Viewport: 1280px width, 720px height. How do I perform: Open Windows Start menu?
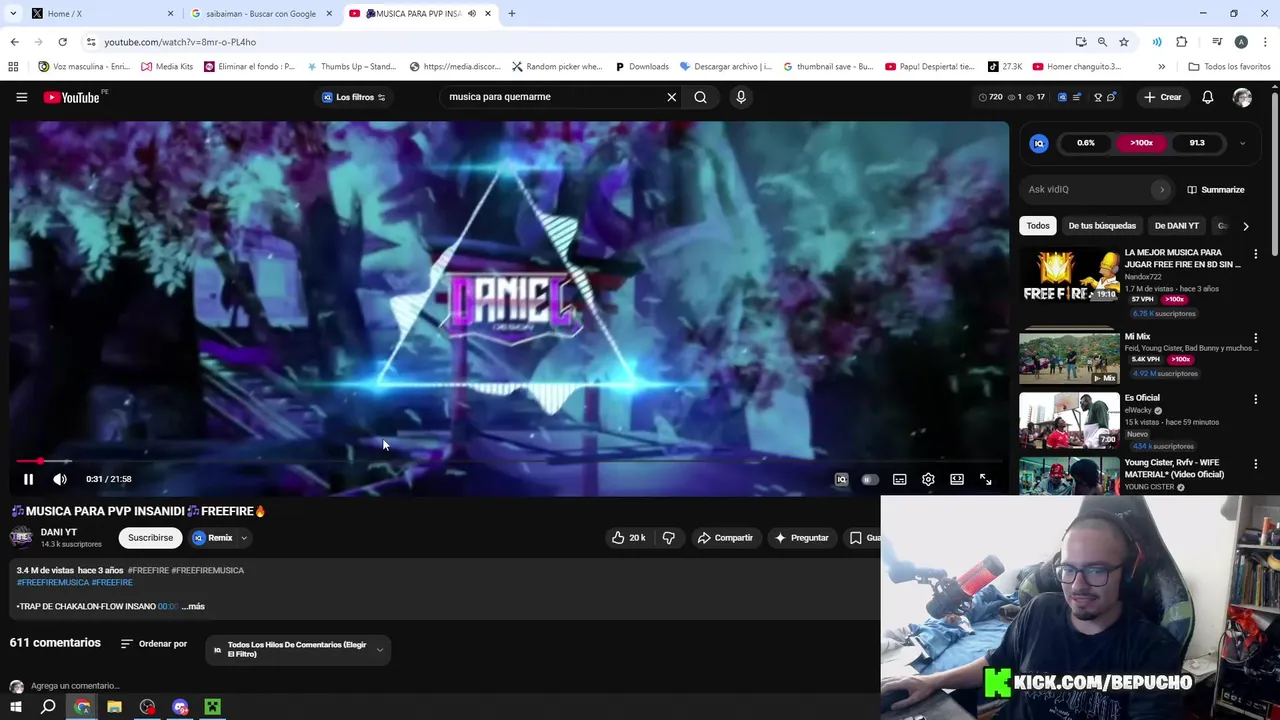(x=15, y=707)
